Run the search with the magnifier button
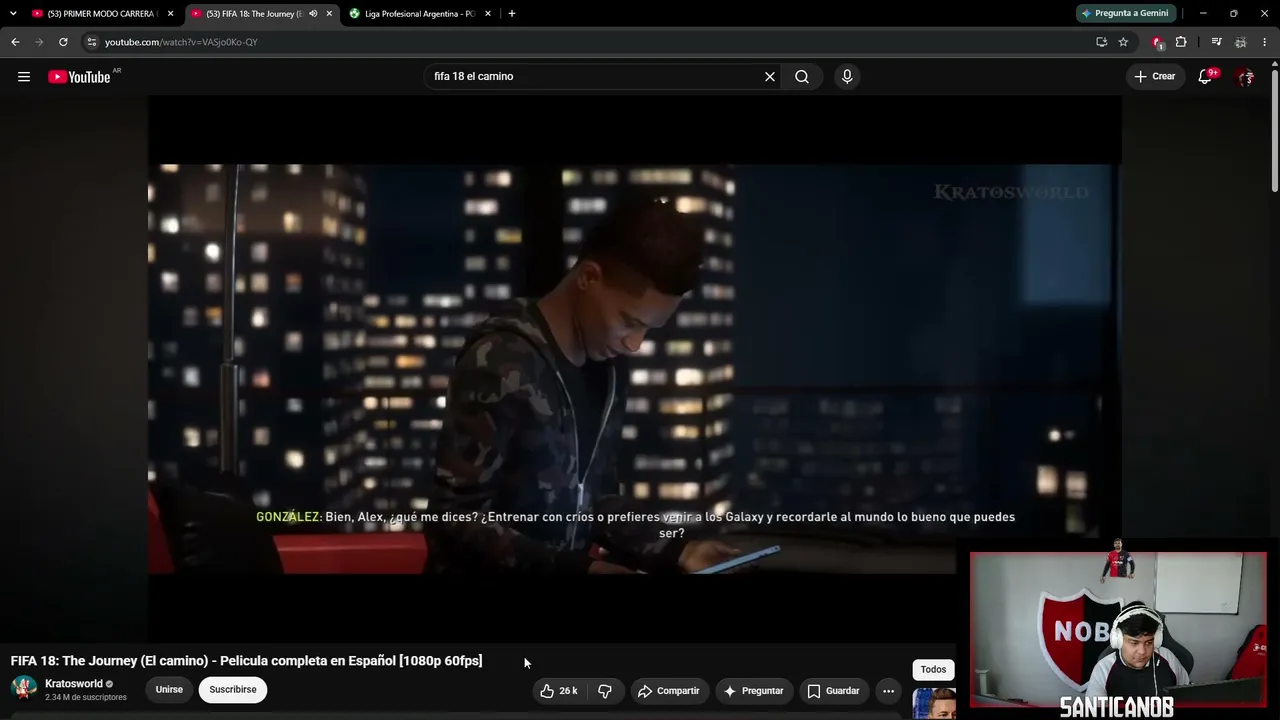The width and height of the screenshot is (1280, 720). (x=802, y=77)
